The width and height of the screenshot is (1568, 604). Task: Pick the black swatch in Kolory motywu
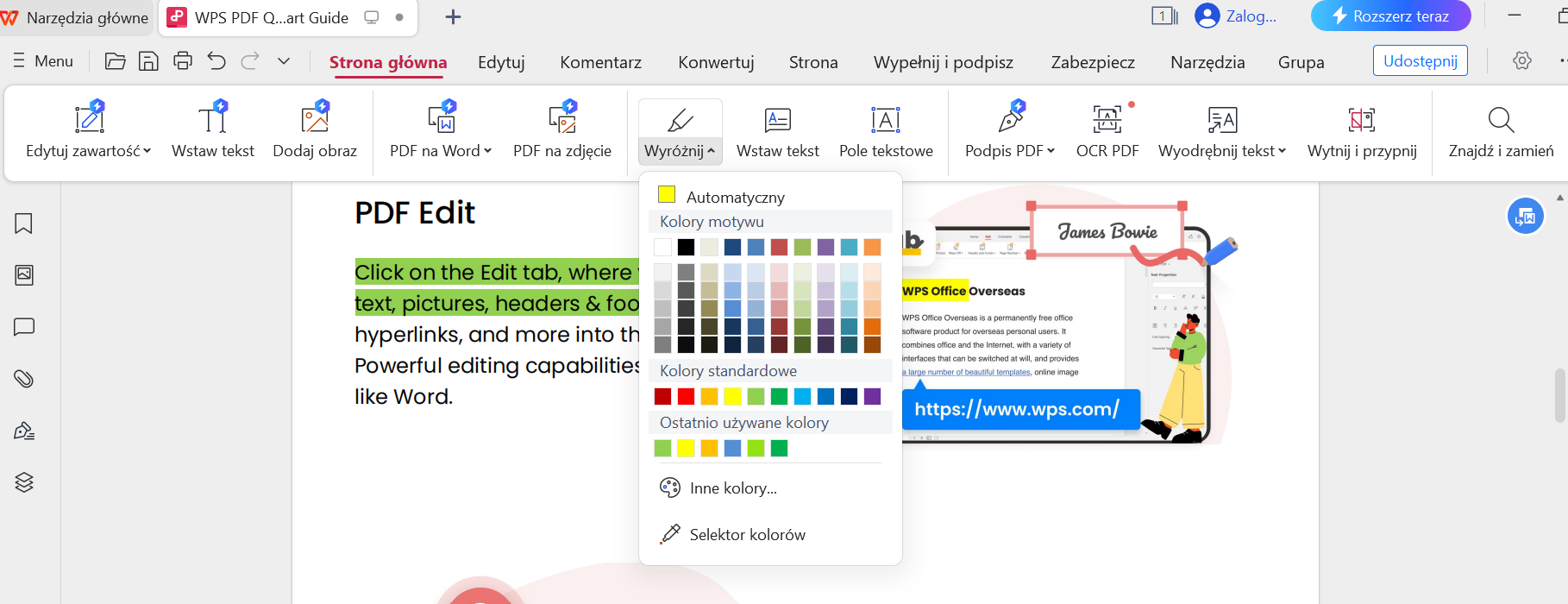click(x=686, y=247)
